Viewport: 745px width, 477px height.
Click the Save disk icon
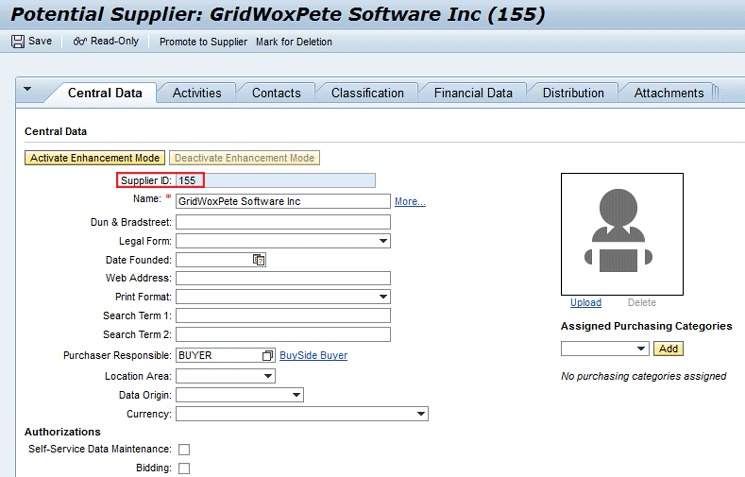17,41
